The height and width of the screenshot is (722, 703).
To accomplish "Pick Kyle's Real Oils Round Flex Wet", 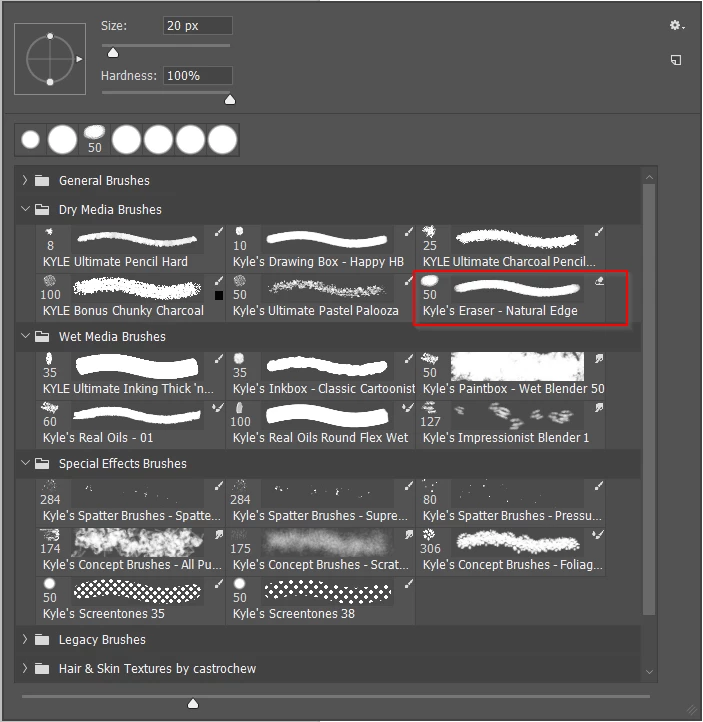I will (x=321, y=424).
